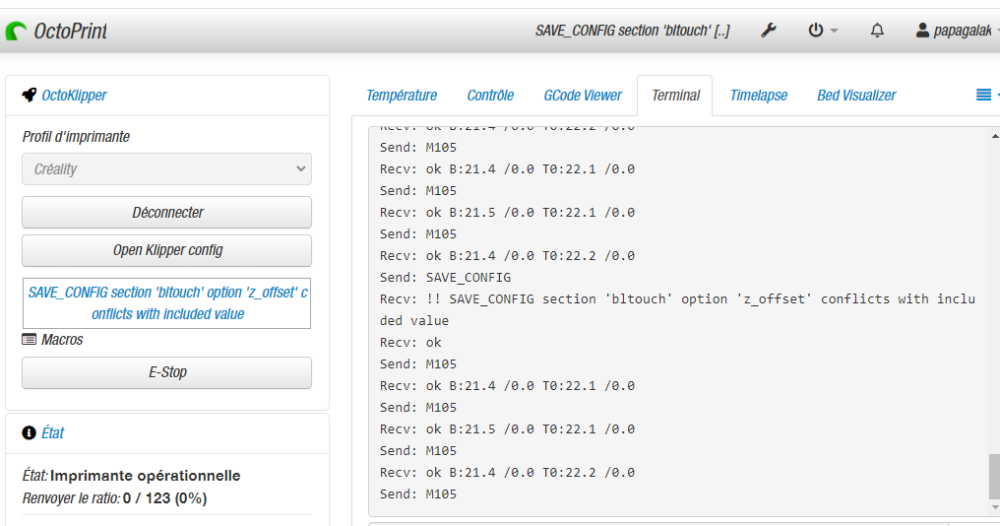
Task: Click the OctoPrint logo icon
Action: click(x=16, y=31)
